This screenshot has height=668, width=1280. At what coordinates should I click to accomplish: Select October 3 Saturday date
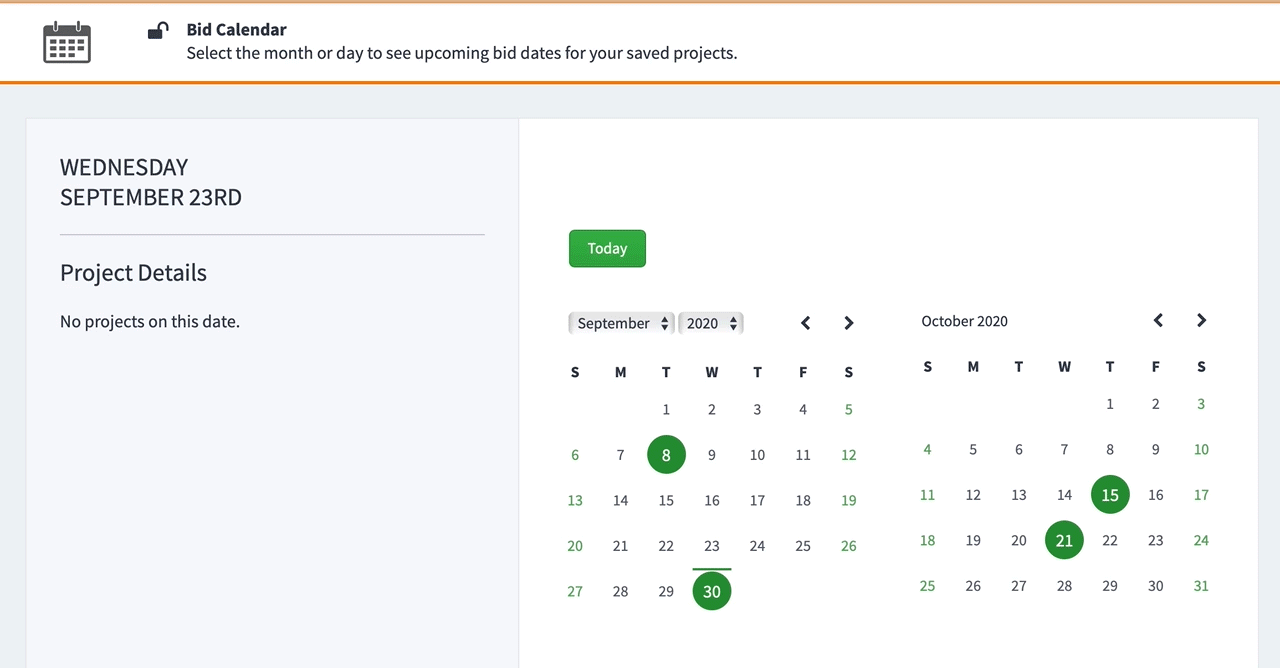(1201, 404)
